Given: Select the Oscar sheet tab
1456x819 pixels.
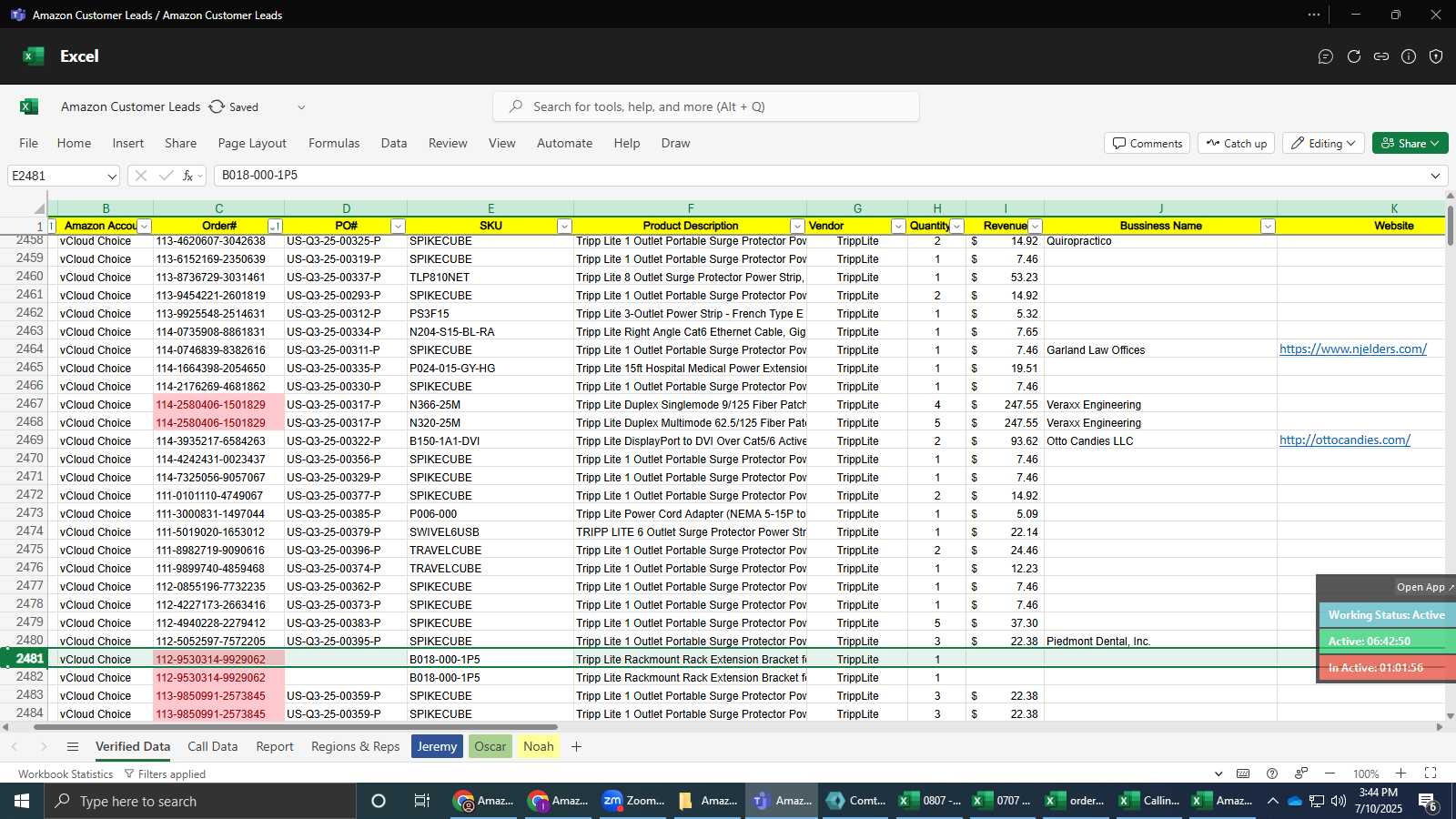Looking at the screenshot, I should point(490,747).
